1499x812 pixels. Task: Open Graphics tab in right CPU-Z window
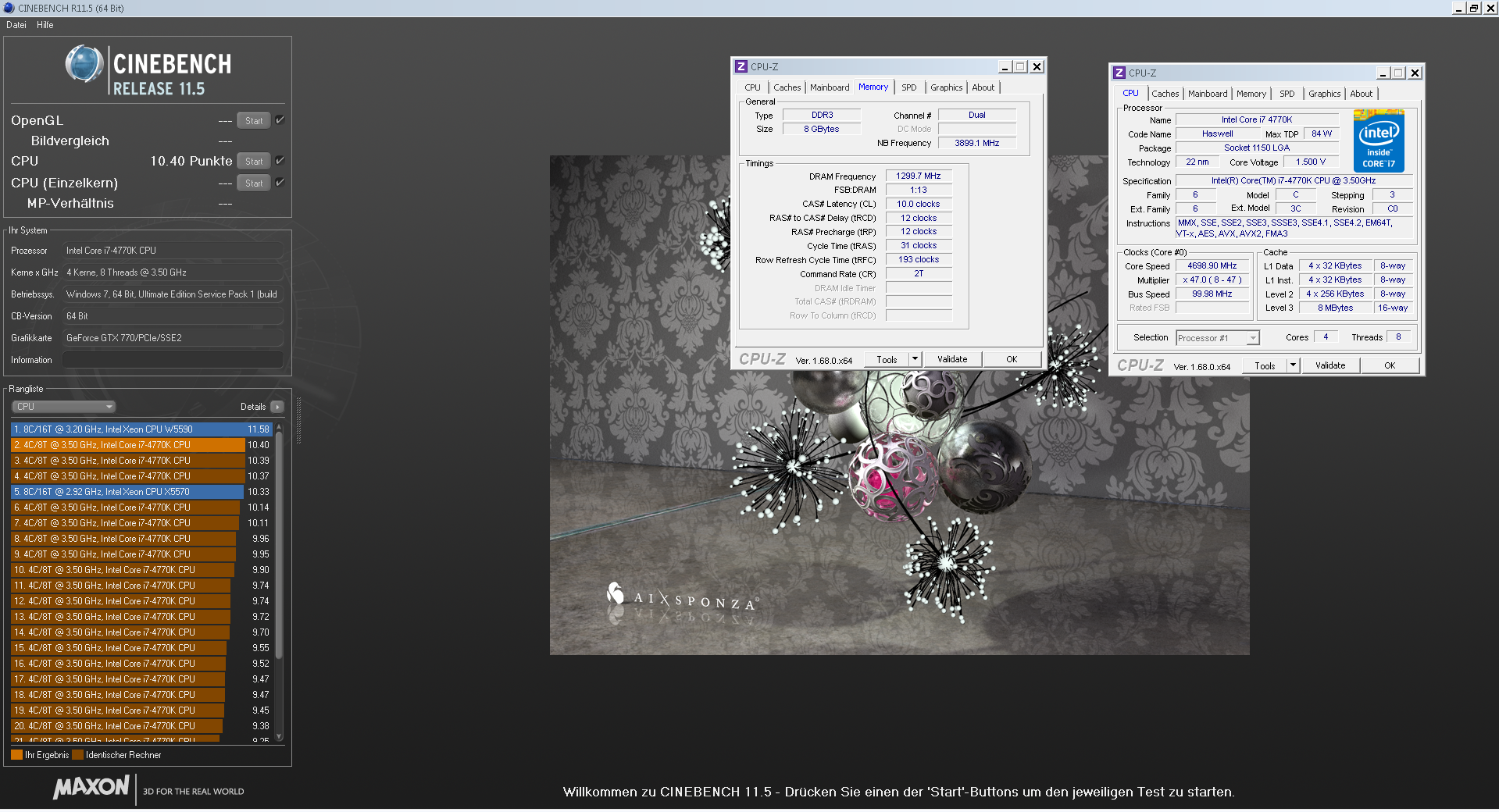[1324, 94]
